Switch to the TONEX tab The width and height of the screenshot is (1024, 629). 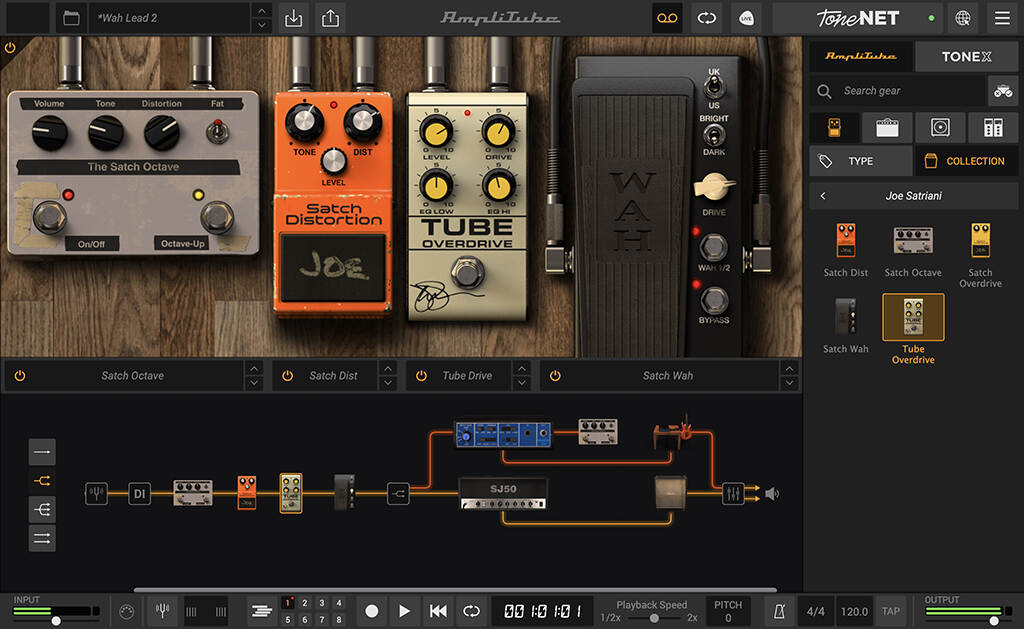[966, 56]
